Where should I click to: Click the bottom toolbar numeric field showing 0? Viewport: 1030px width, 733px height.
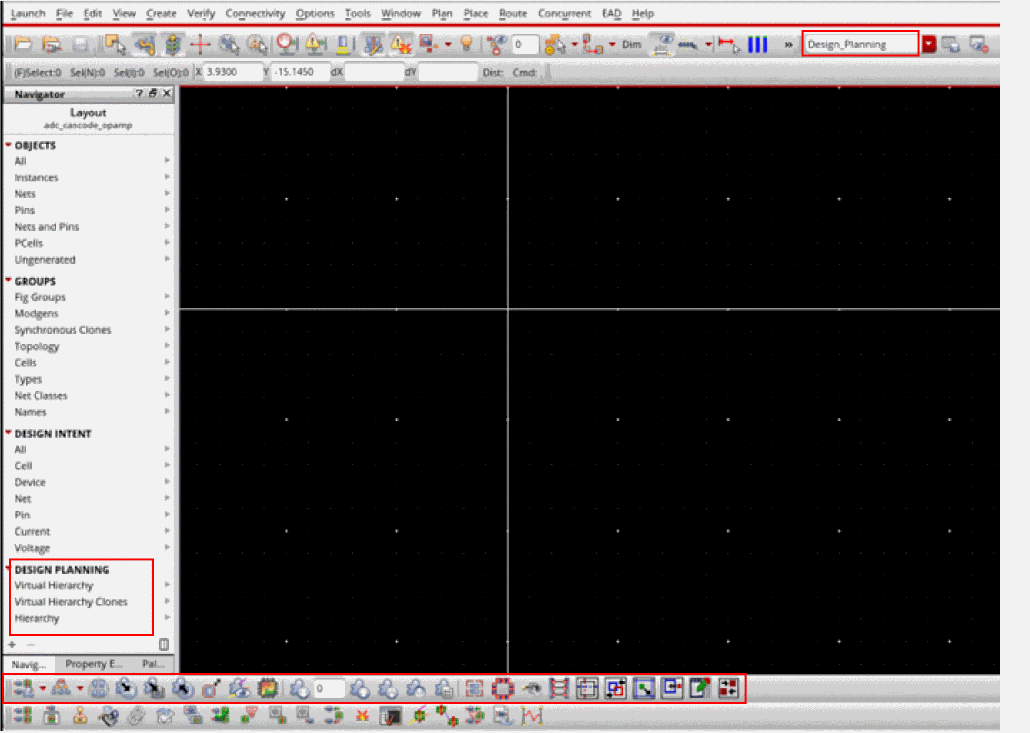point(328,688)
